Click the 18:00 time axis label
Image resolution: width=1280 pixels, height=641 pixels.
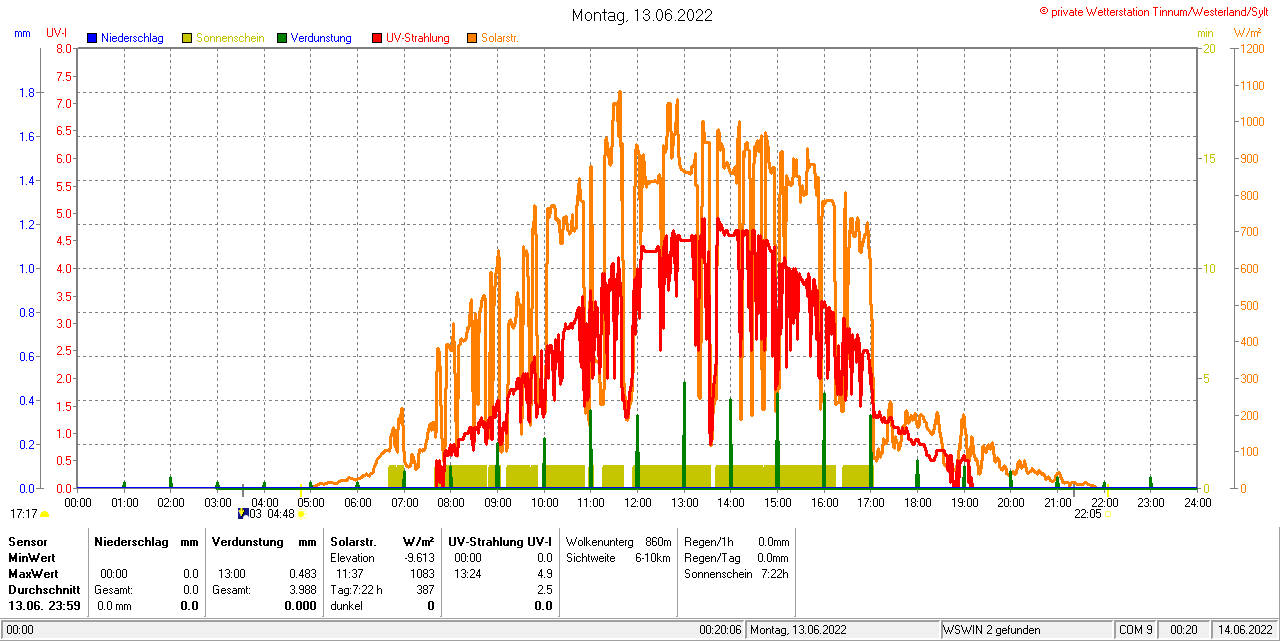click(x=917, y=502)
